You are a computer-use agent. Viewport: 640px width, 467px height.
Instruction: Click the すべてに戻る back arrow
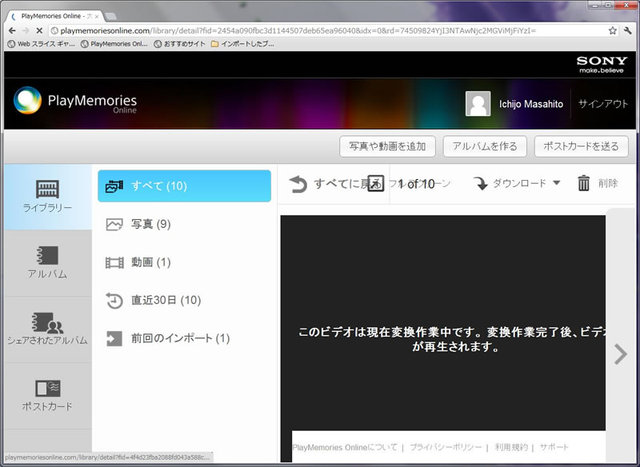[x=298, y=184]
